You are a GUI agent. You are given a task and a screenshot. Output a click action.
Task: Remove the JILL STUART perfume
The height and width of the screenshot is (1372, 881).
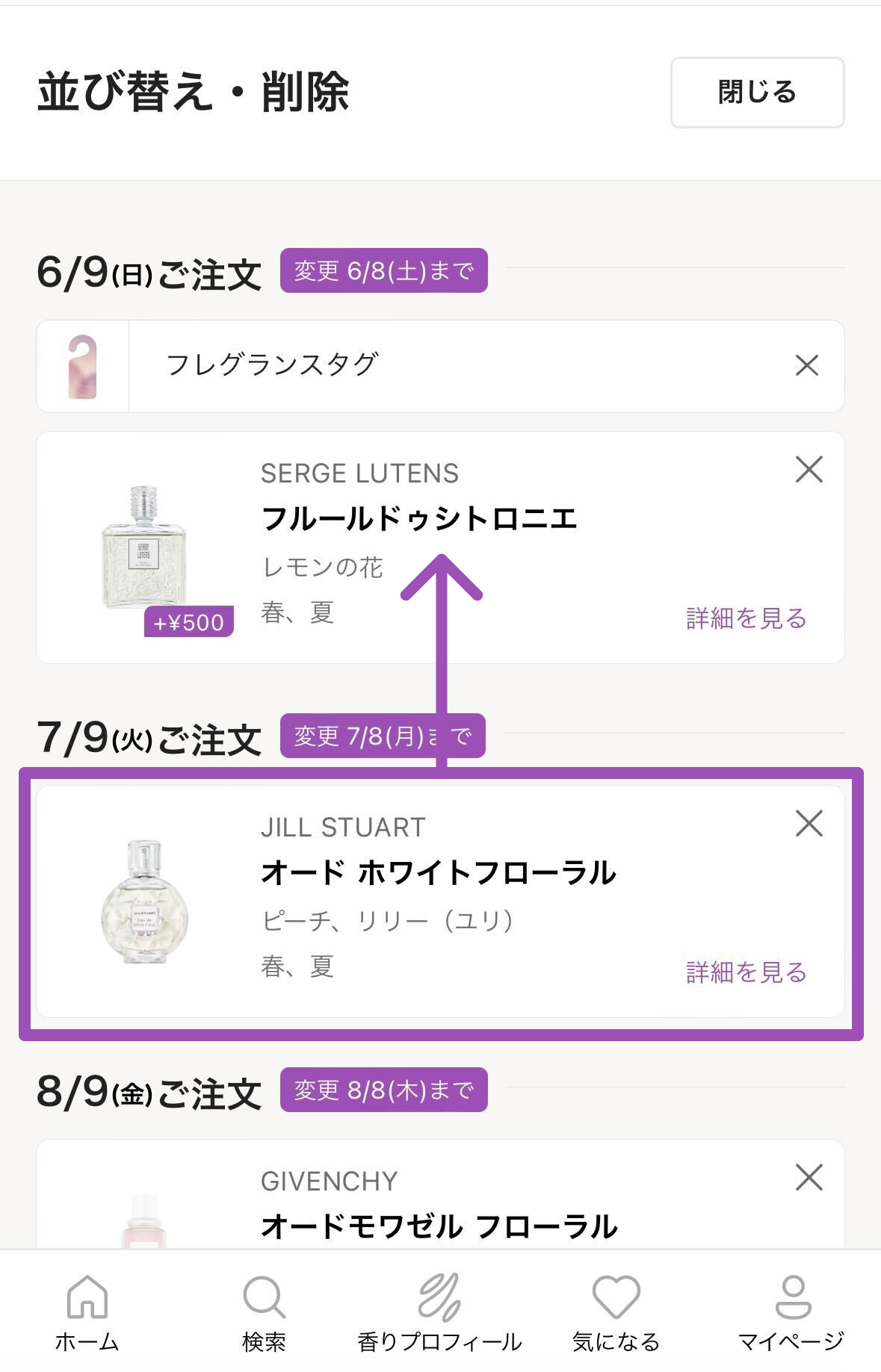[809, 824]
